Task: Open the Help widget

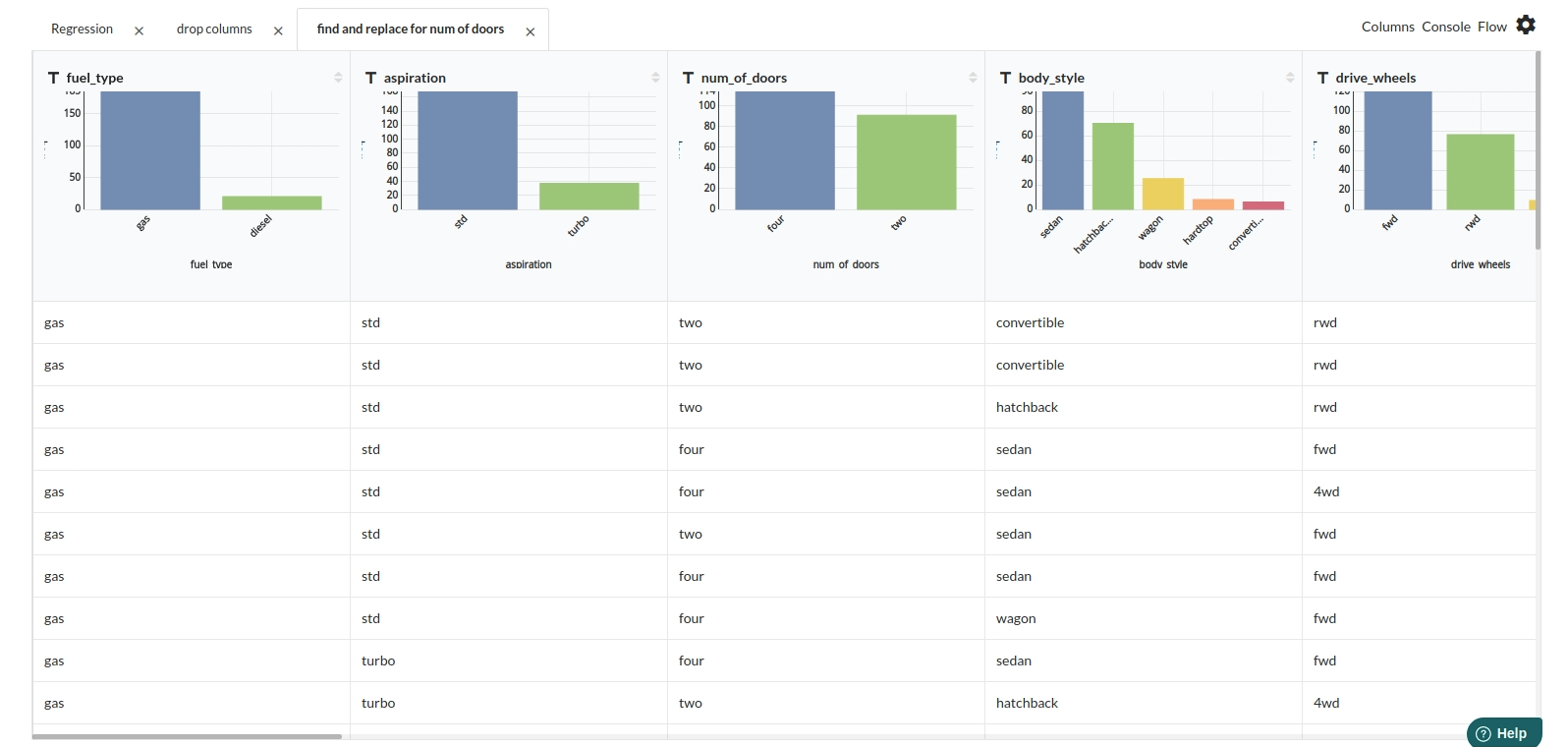Action: point(1504,733)
